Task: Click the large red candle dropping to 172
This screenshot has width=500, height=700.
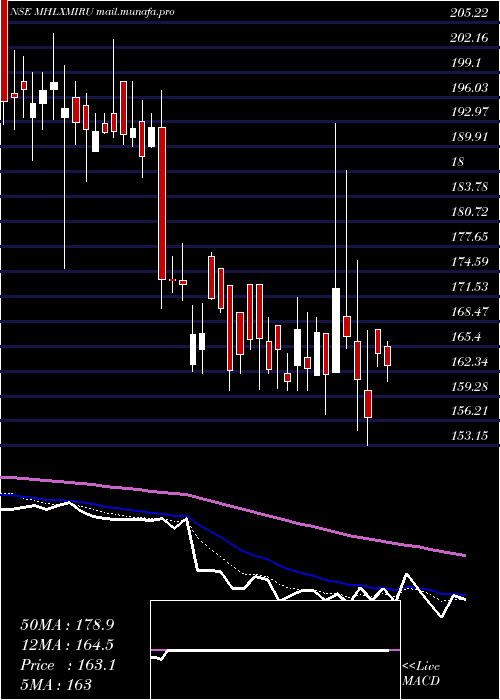Action: [162, 204]
